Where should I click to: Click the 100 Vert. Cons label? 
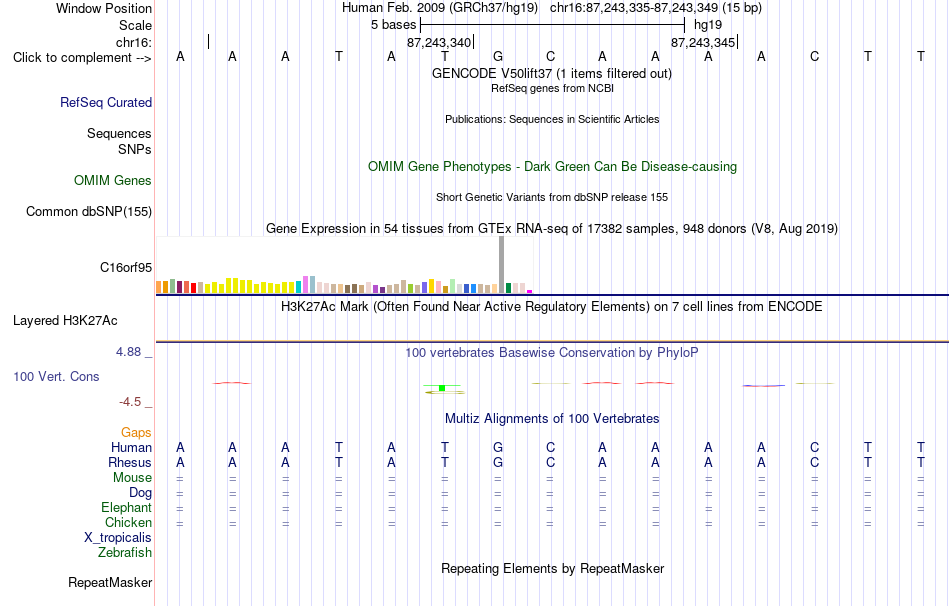pos(56,376)
